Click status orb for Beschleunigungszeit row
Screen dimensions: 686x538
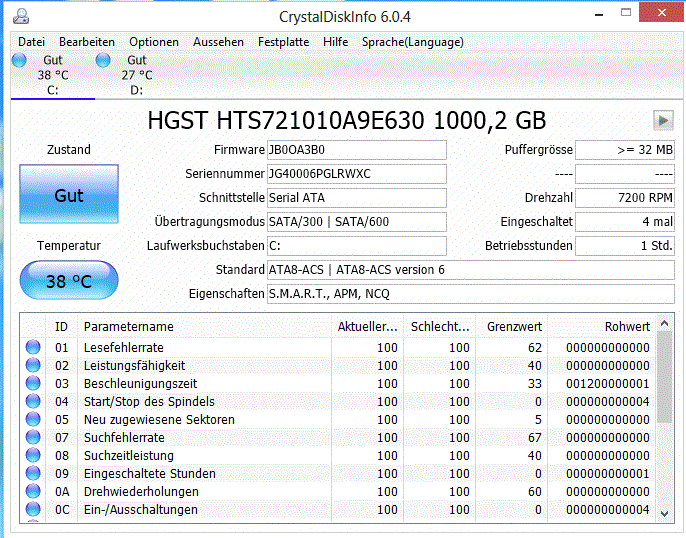click(x=33, y=383)
